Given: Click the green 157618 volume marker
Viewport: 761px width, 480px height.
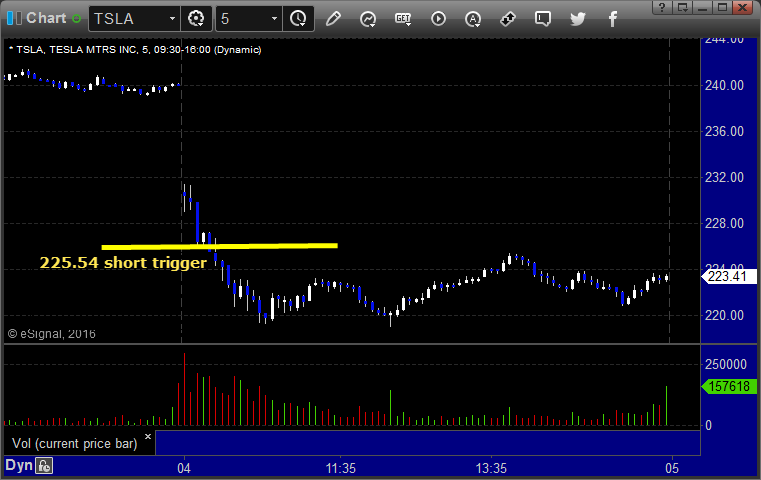Looking at the screenshot, I should coord(729,387).
